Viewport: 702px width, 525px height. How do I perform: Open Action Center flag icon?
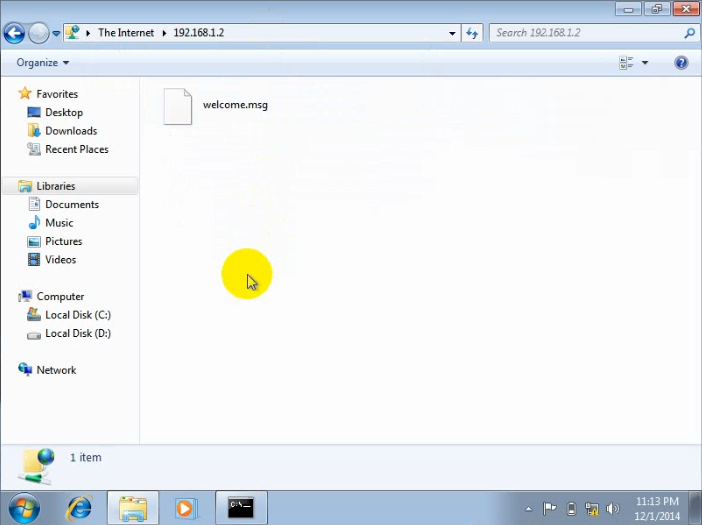click(549, 508)
